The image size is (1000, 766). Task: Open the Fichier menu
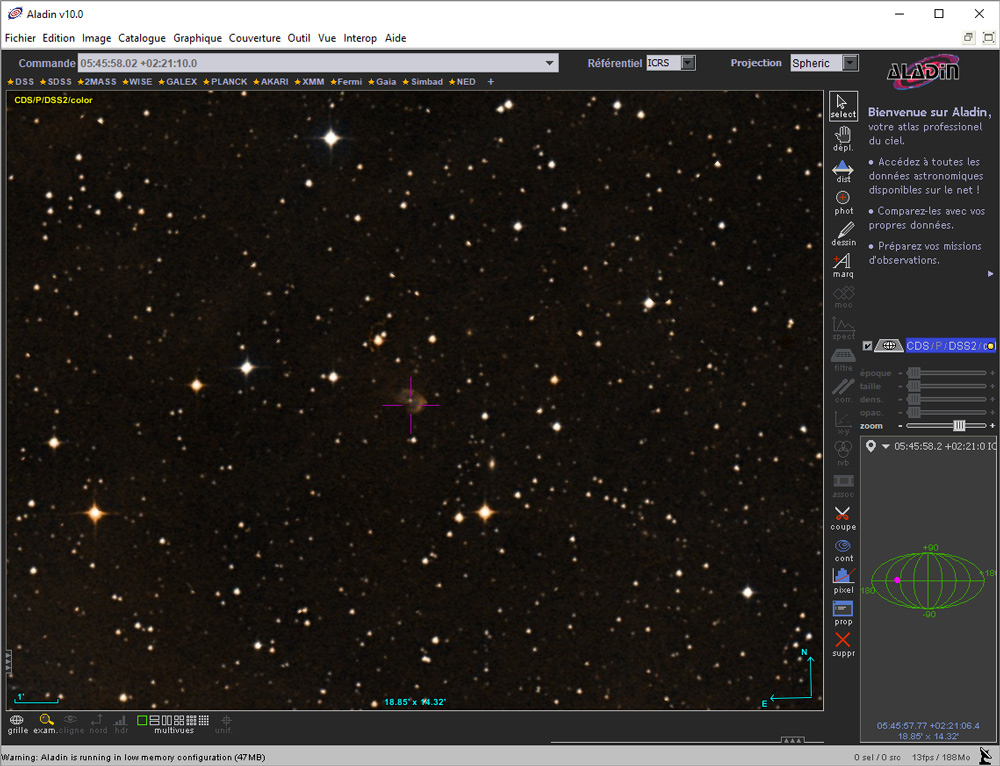(20, 38)
